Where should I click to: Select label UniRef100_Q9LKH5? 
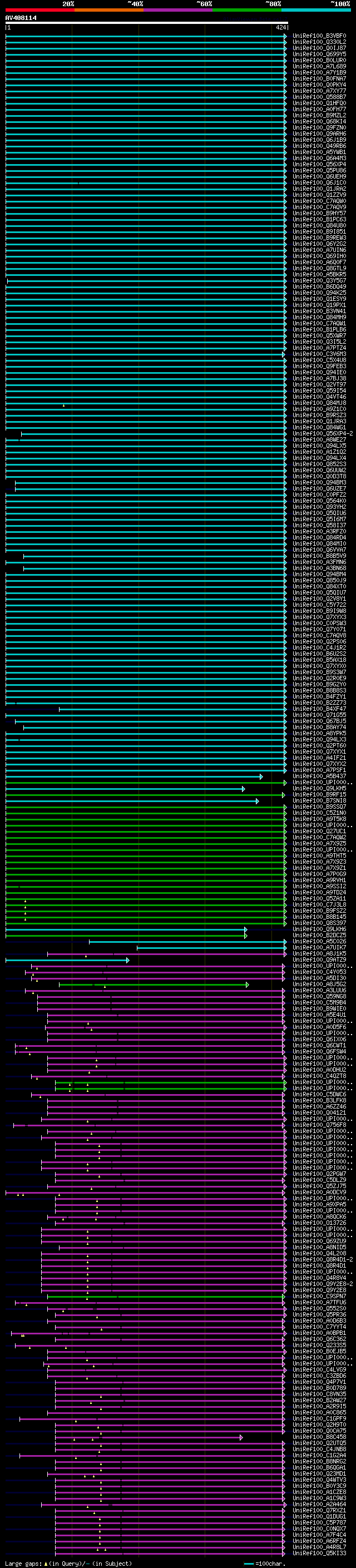point(319,788)
